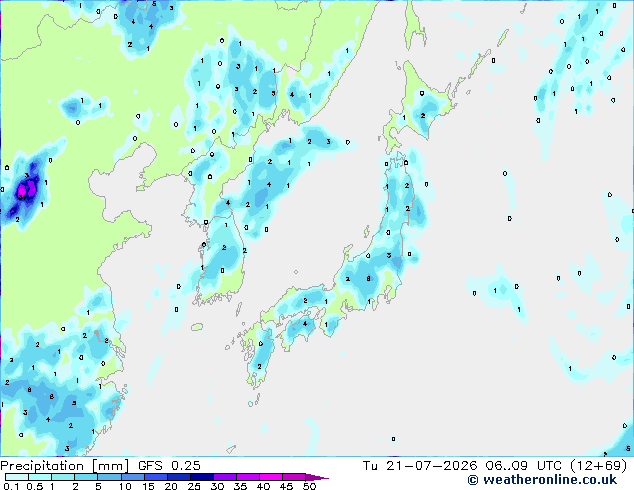Click the above-50 arrow tip of the legend
Screen dimensions: 634x490
click(x=317, y=477)
